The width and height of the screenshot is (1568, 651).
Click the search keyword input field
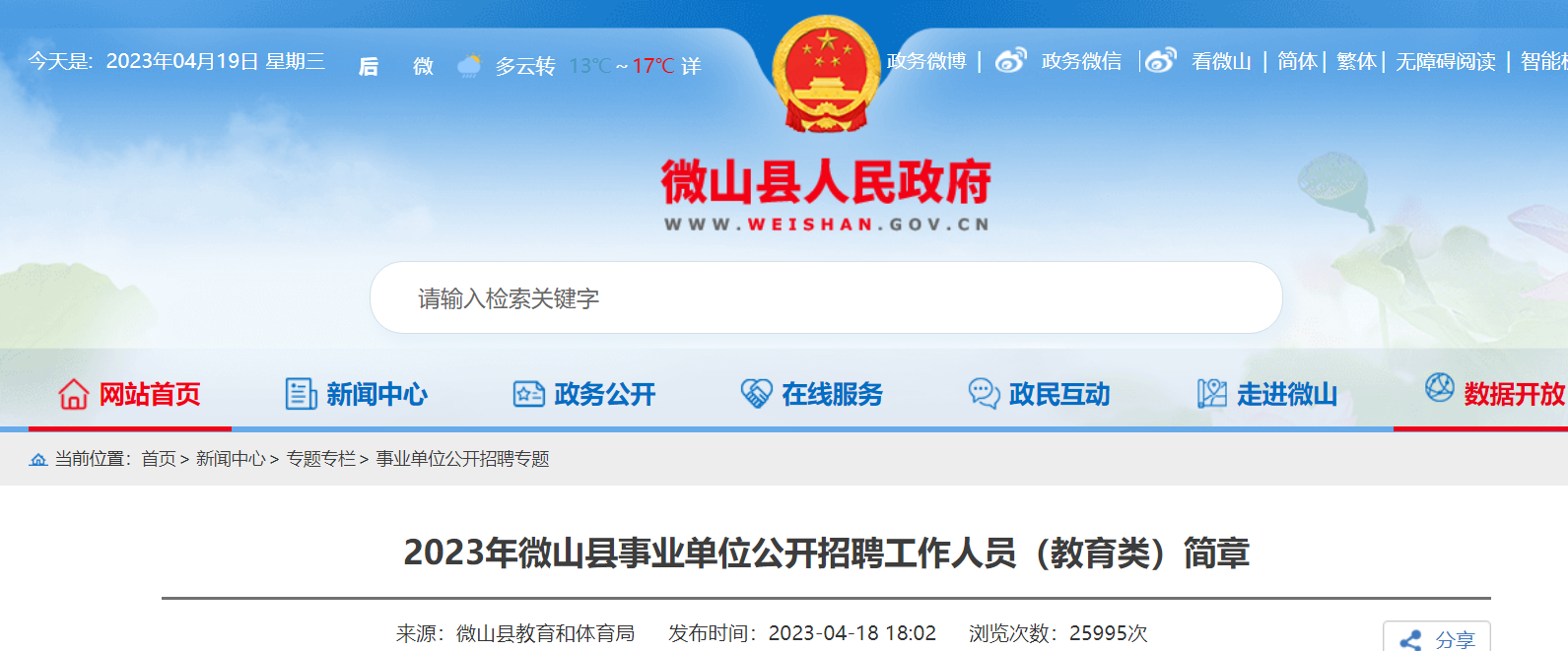(x=826, y=297)
